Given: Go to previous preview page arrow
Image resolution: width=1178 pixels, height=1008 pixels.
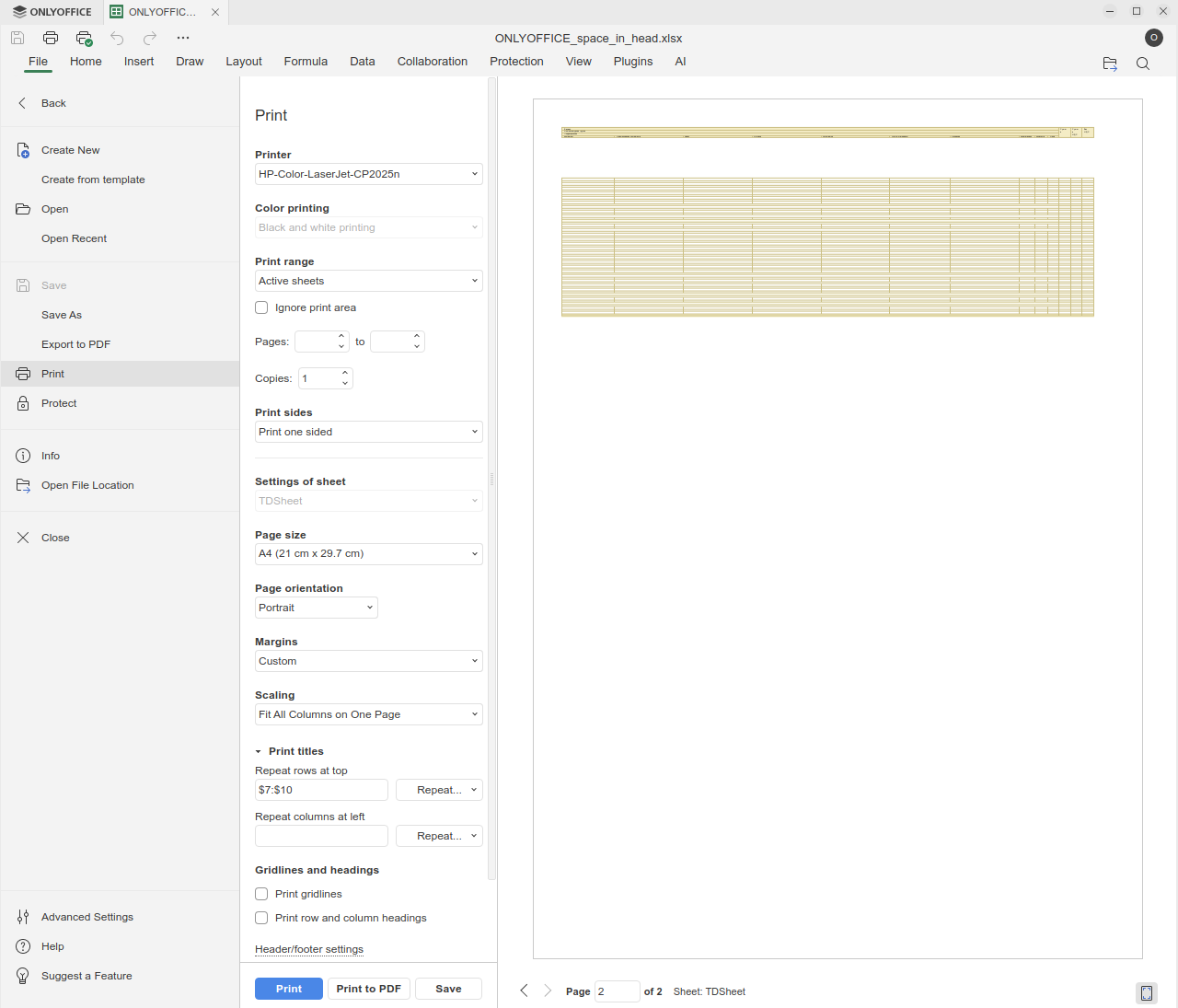Looking at the screenshot, I should pyautogui.click(x=524, y=991).
